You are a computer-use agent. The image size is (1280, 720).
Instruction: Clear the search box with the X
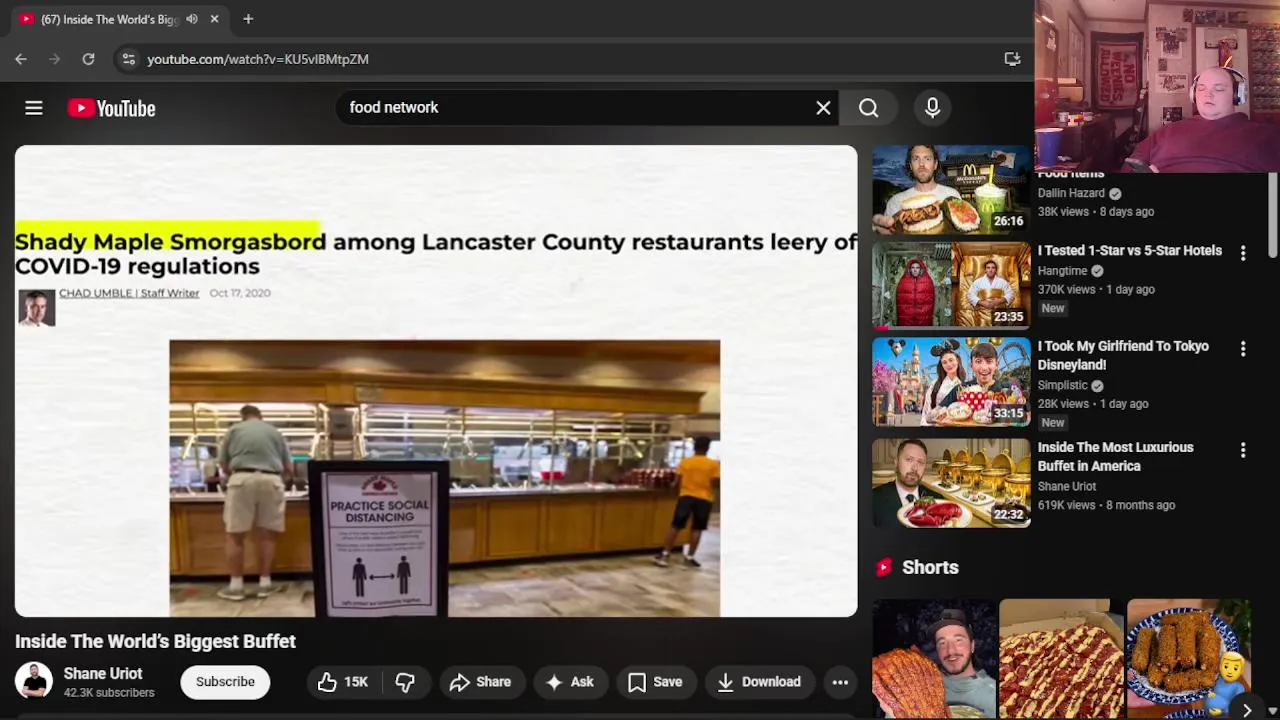[x=823, y=108]
